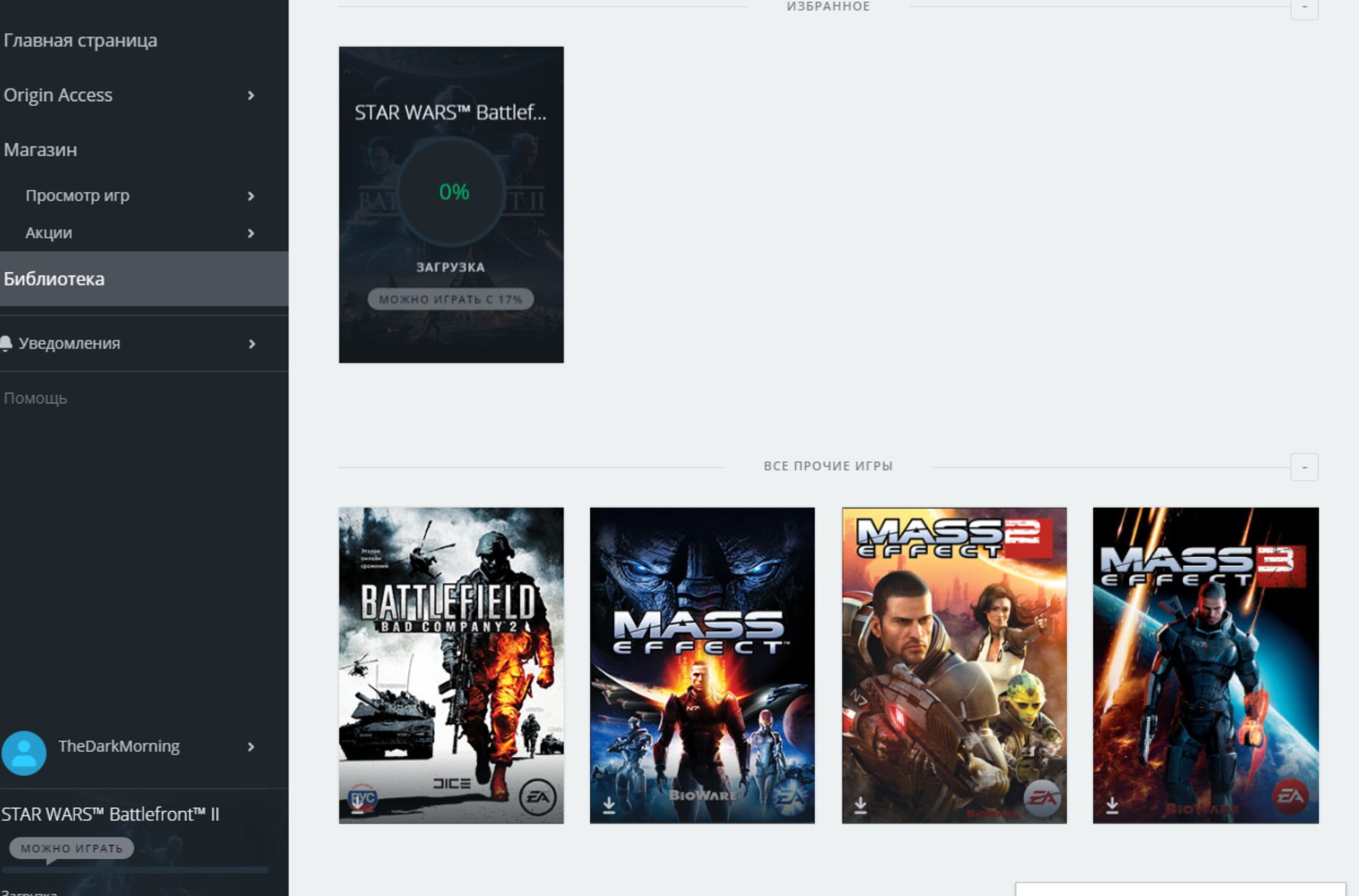Click the Mass Effect 2 download arrow icon
The width and height of the screenshot is (1359, 896).
(x=860, y=805)
